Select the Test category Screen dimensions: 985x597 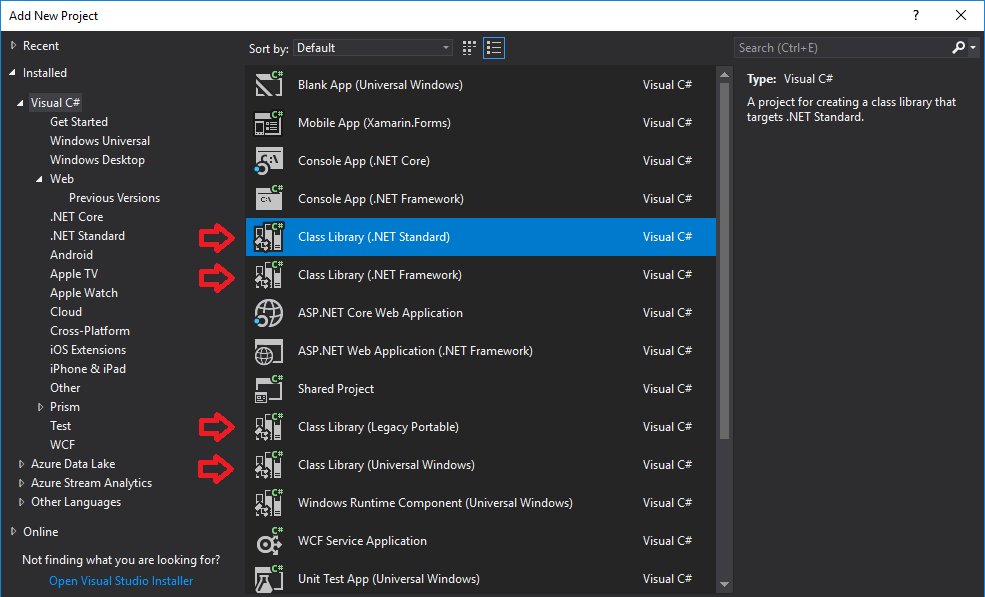(x=60, y=425)
